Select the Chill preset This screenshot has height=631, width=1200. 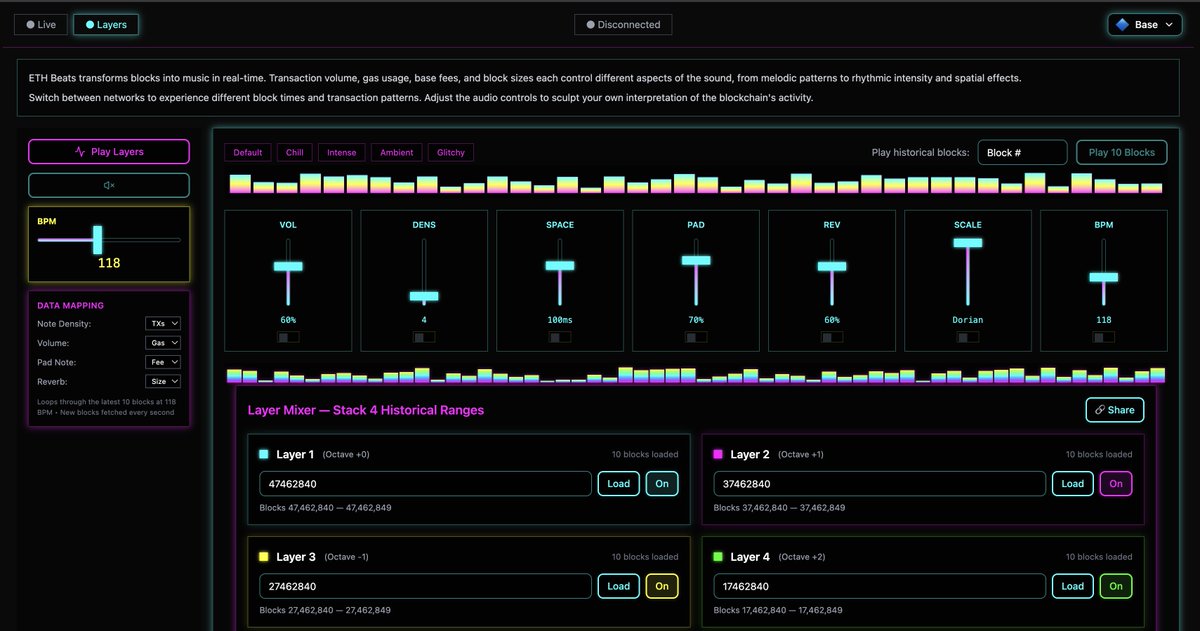pos(295,152)
